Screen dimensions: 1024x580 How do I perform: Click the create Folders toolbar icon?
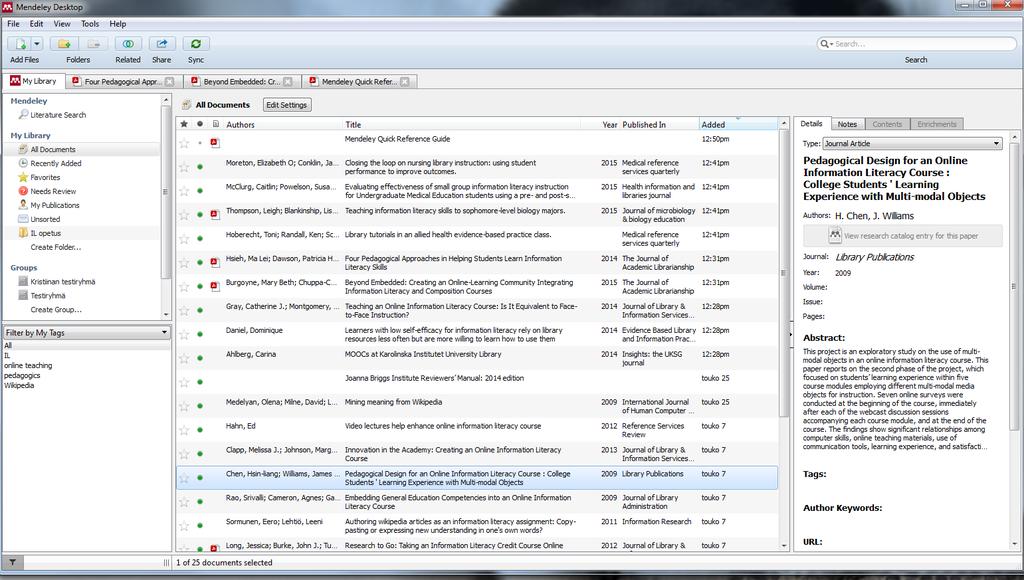(64, 44)
